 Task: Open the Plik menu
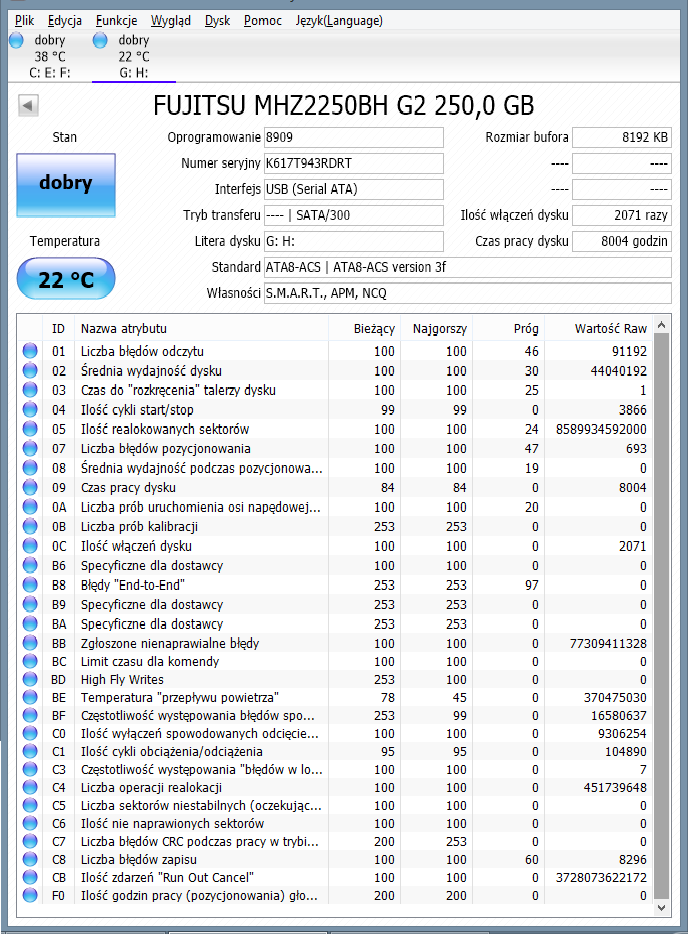[25, 21]
